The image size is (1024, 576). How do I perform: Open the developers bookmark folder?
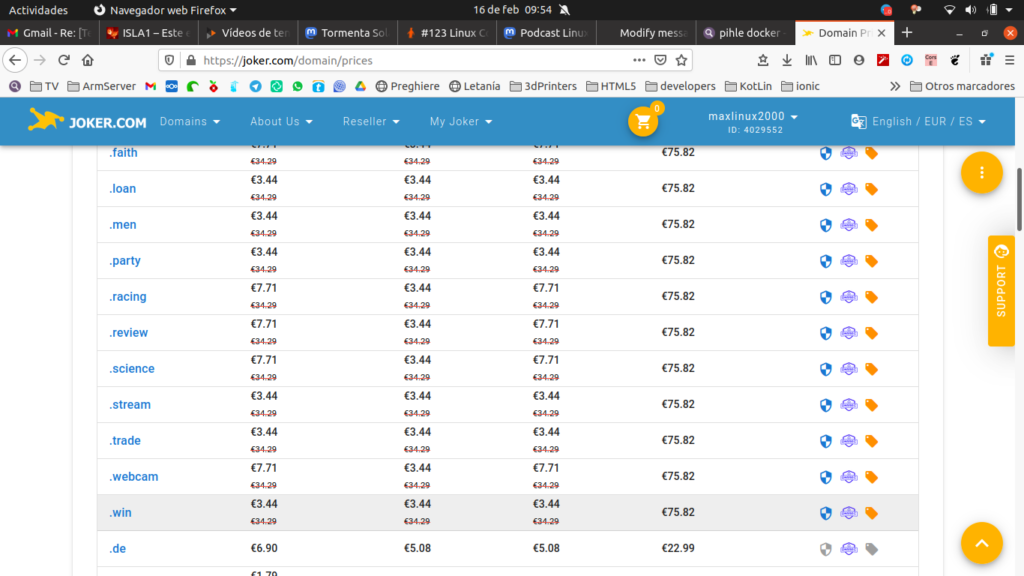[x=680, y=86]
